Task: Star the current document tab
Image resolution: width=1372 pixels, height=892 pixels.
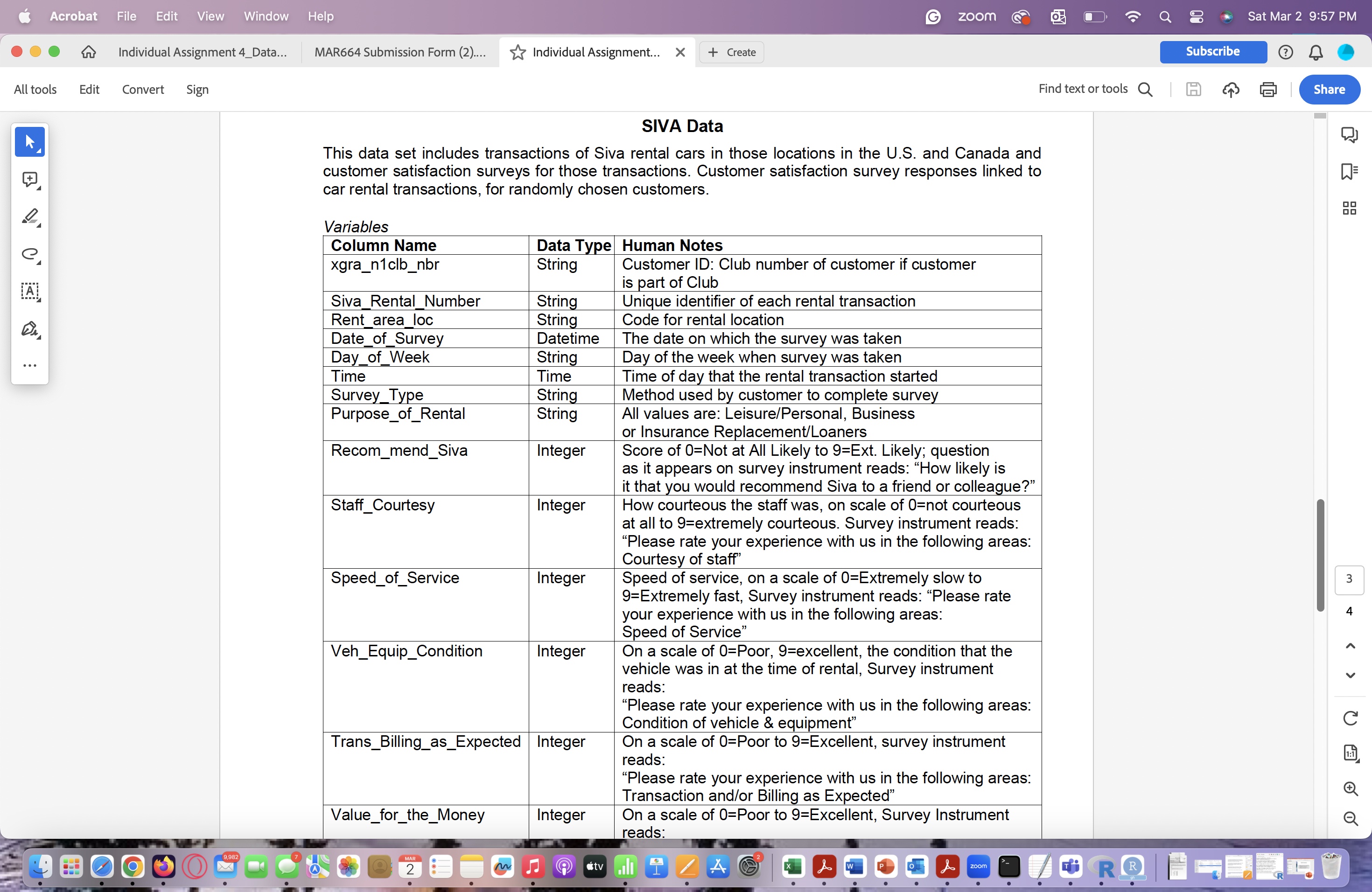Action: tap(518, 52)
